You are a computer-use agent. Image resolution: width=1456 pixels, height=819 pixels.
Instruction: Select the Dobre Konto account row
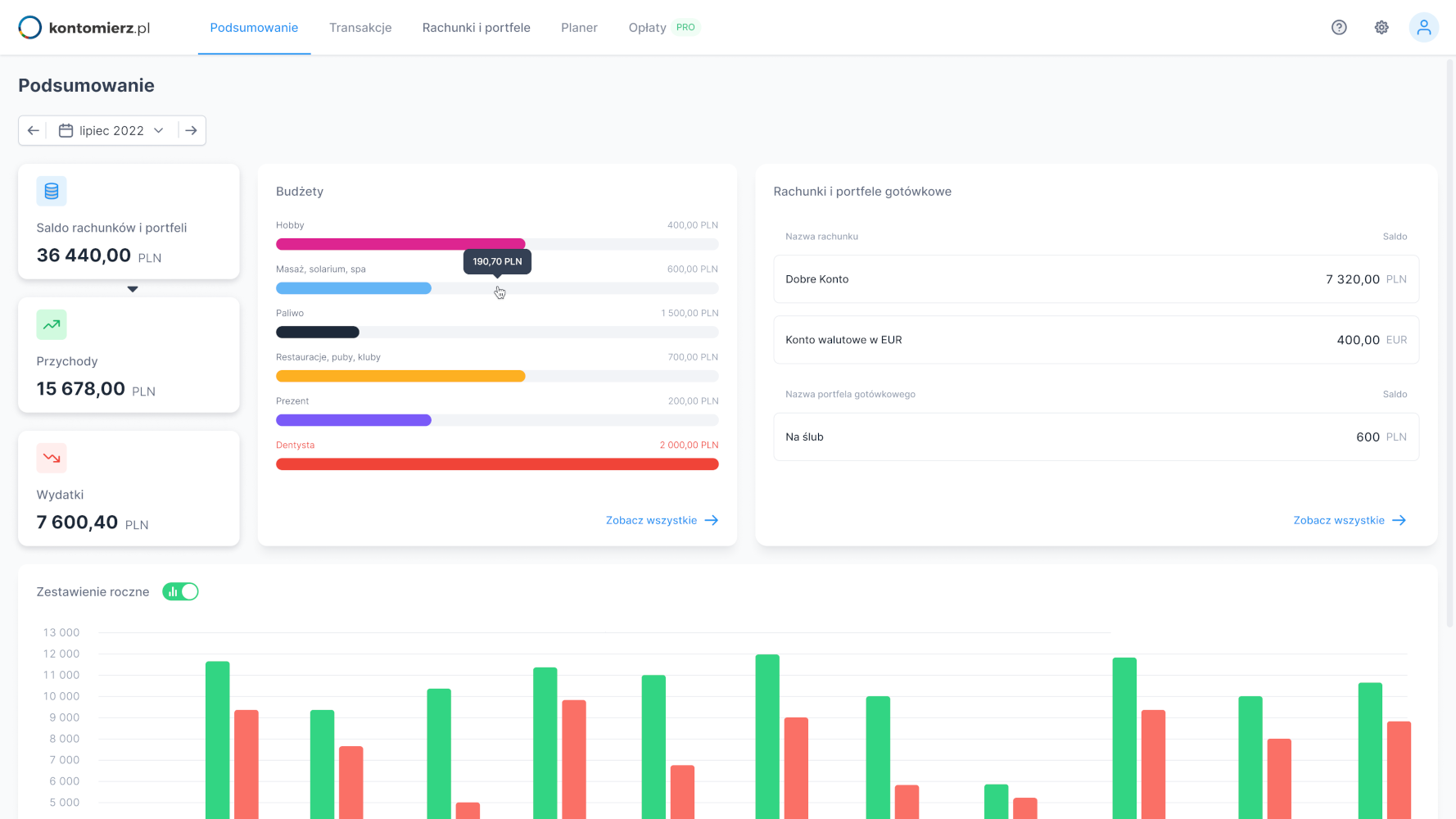pos(1096,279)
